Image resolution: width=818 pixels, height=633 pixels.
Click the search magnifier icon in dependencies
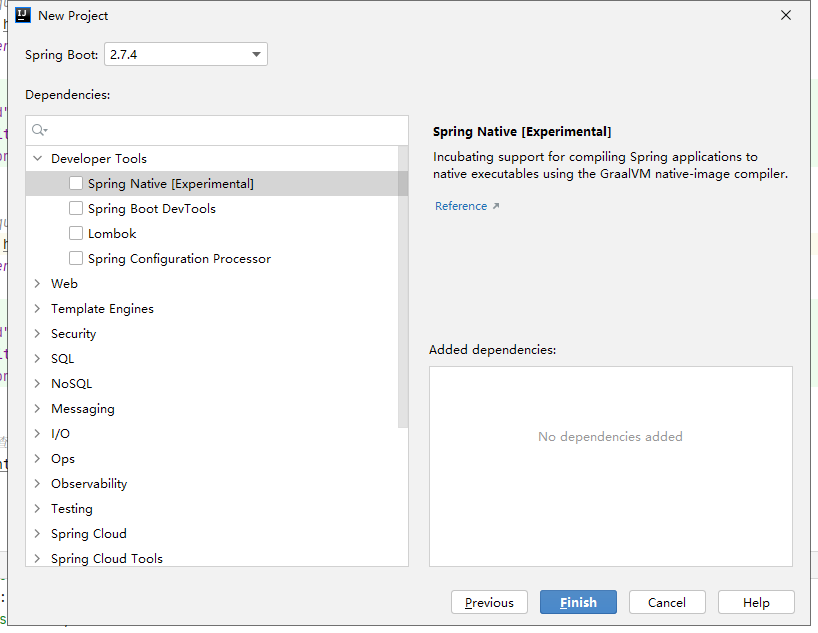pyautogui.click(x=39, y=130)
